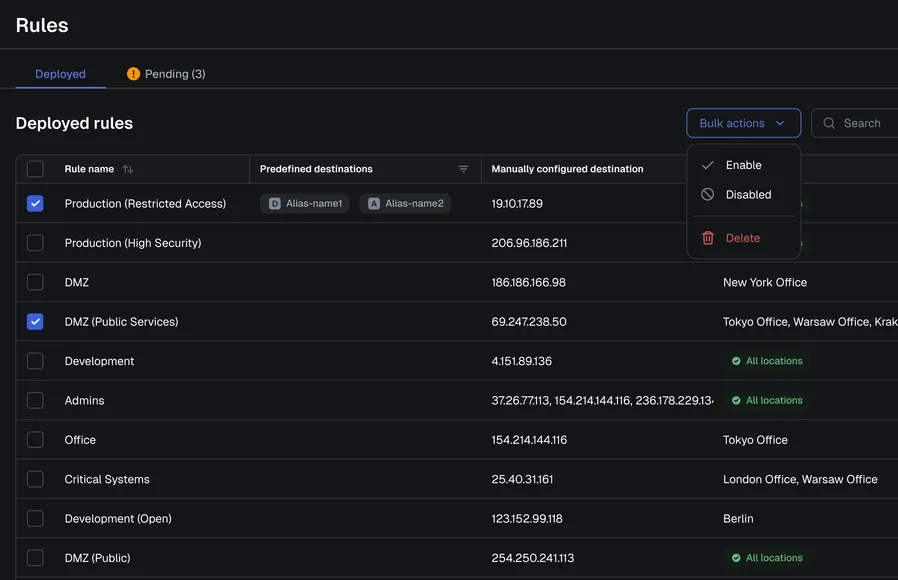This screenshot has height=580, width=898.
Task: Click IP address 186.186.166.98
Action: coord(529,282)
